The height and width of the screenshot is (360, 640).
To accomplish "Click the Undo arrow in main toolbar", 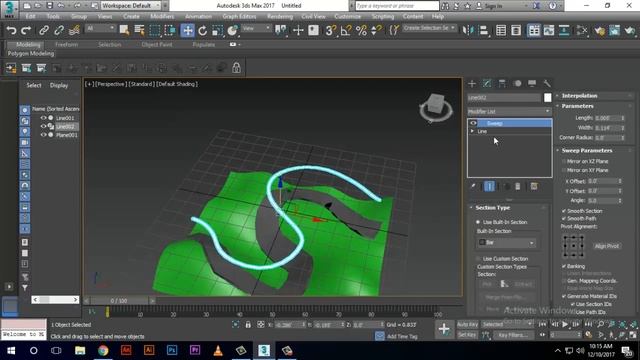I will 11,30.
